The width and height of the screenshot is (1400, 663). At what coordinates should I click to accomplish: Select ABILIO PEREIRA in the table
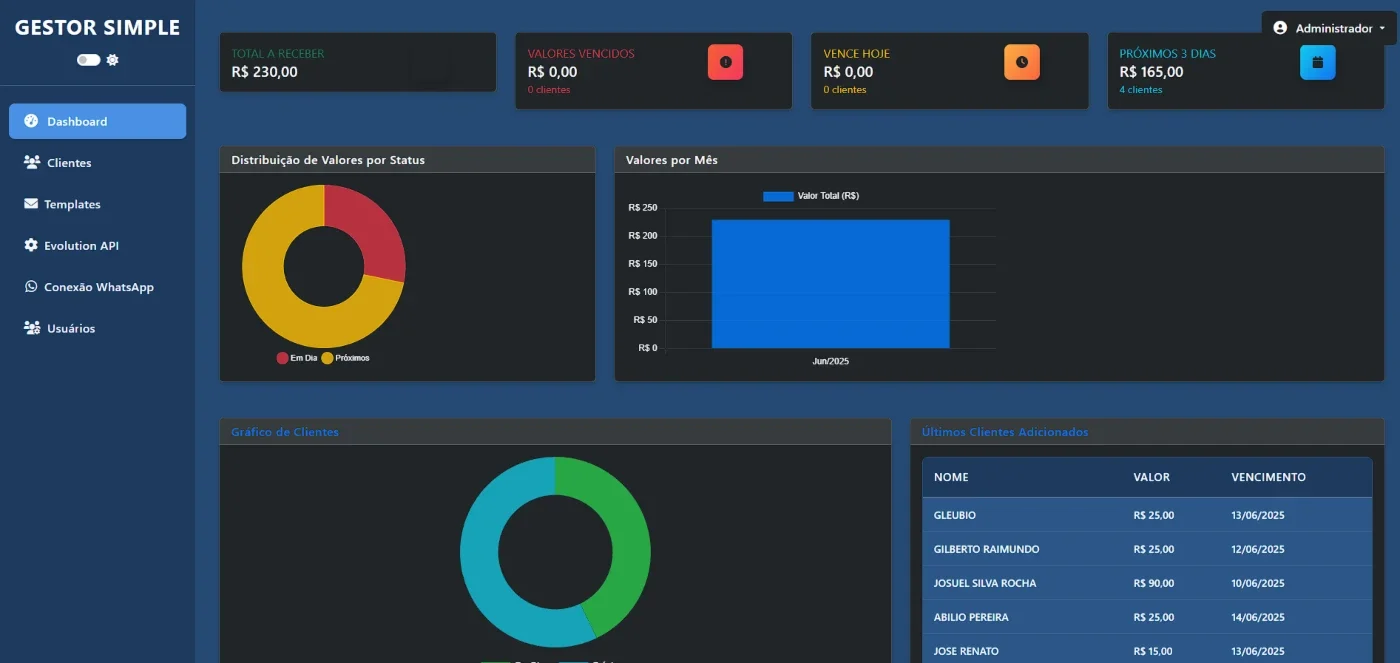971,617
